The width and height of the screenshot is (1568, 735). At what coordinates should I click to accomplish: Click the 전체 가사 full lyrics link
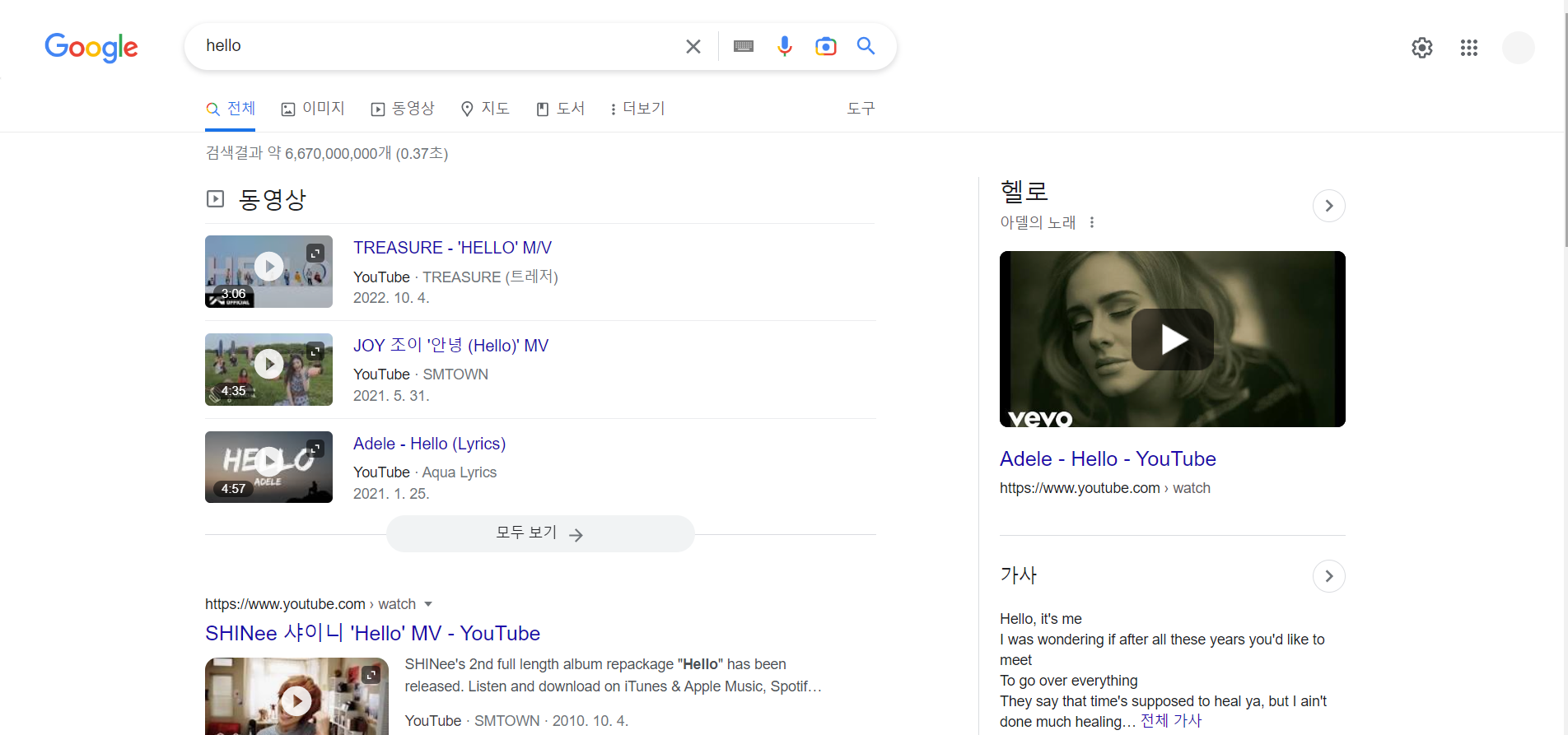click(1171, 721)
